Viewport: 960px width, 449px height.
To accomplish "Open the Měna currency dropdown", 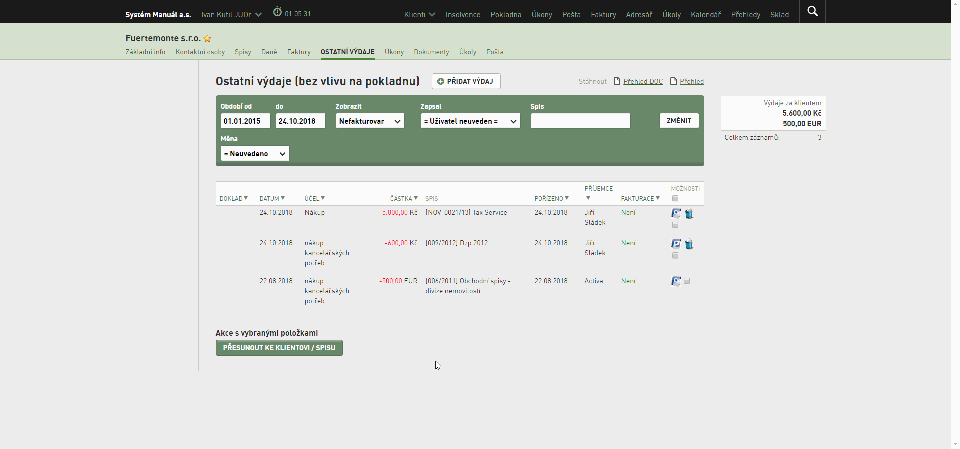I will pyautogui.click(x=255, y=154).
